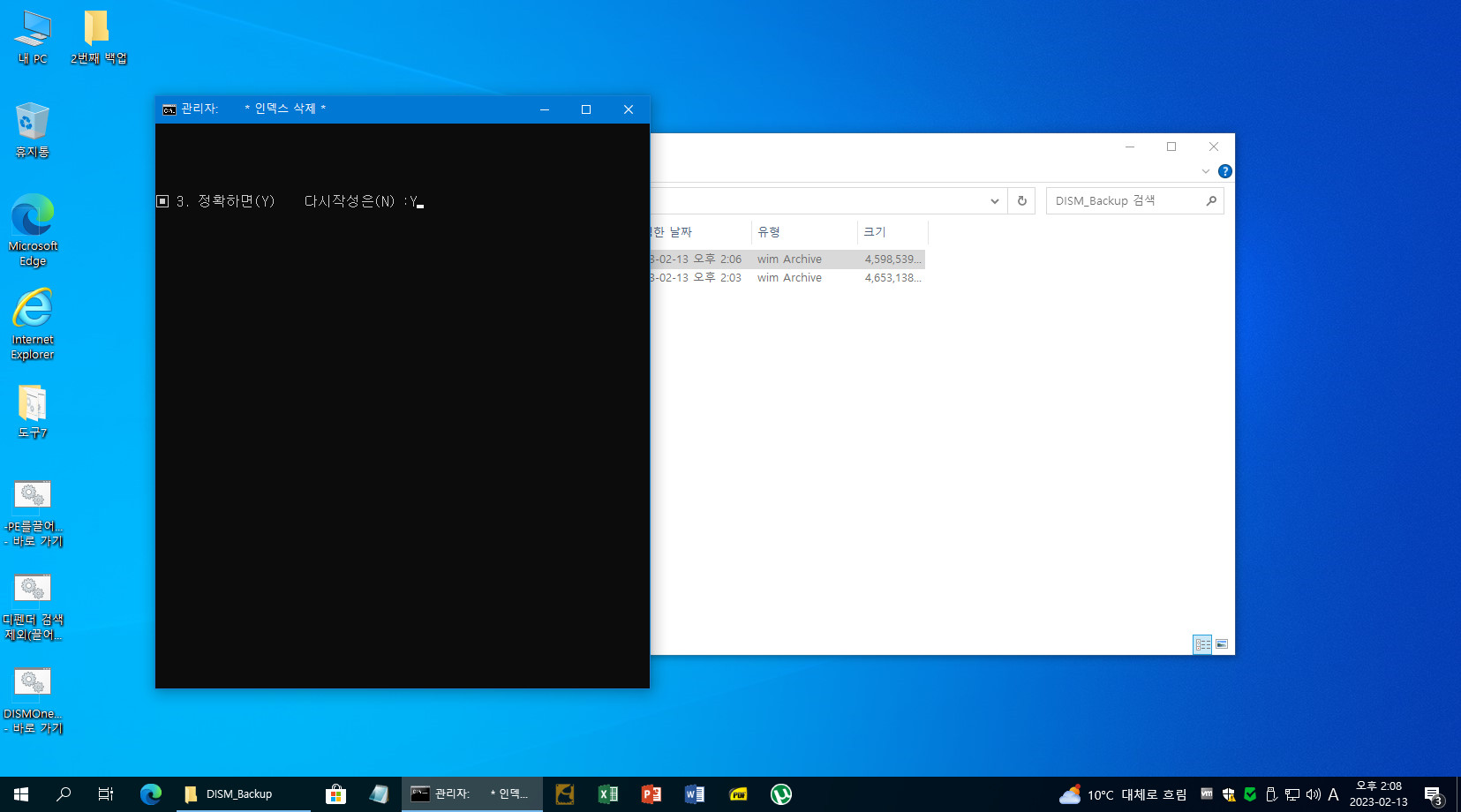The image size is (1461, 812).
Task: Open the 내 PC desktop icon
Action: point(33,37)
